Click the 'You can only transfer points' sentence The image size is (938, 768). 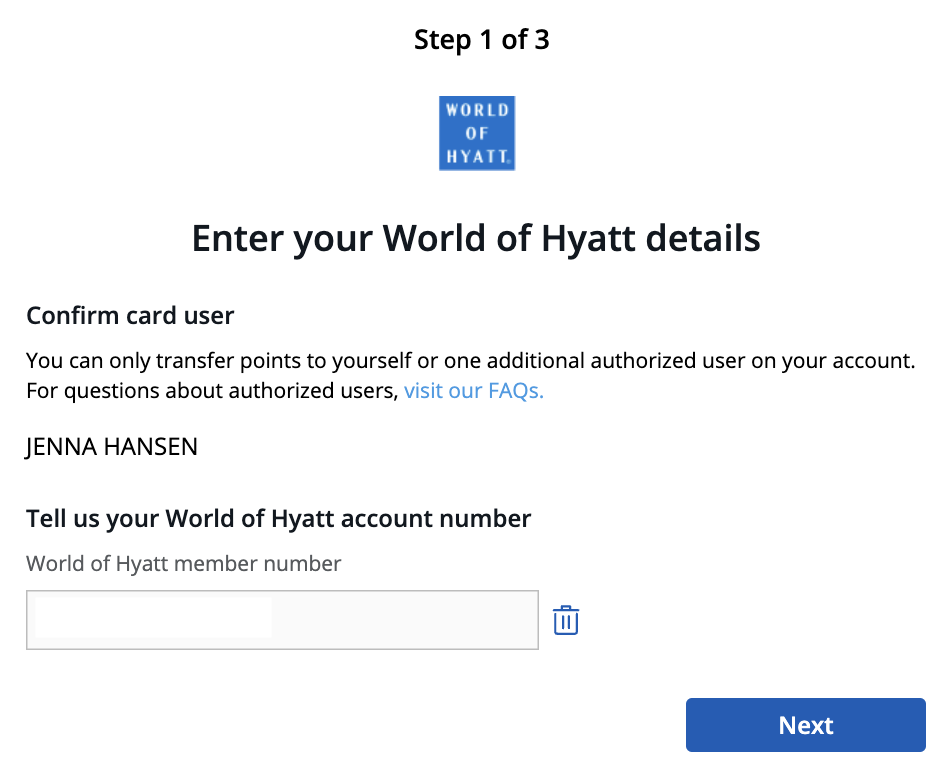click(x=470, y=360)
